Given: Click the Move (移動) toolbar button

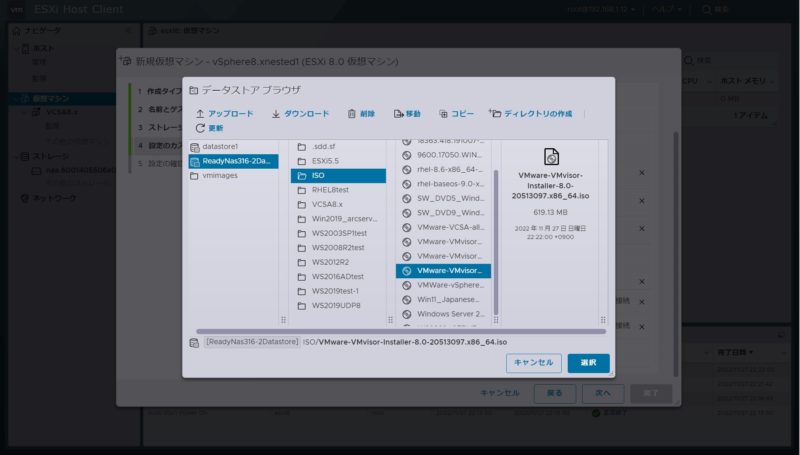Looking at the screenshot, I should [407, 114].
